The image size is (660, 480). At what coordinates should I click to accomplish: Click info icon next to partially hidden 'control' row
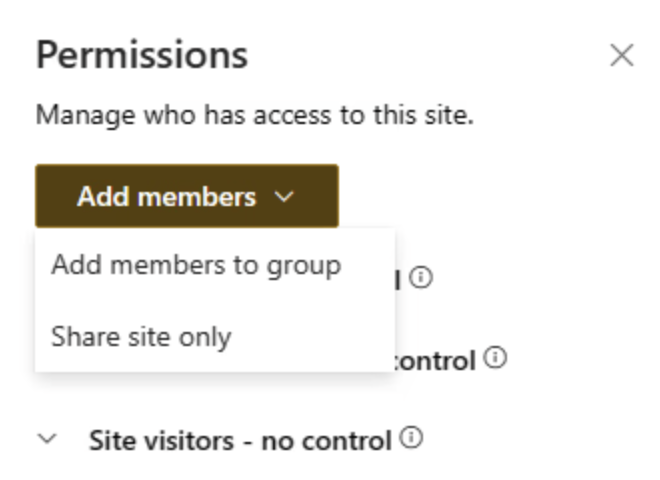495,357
